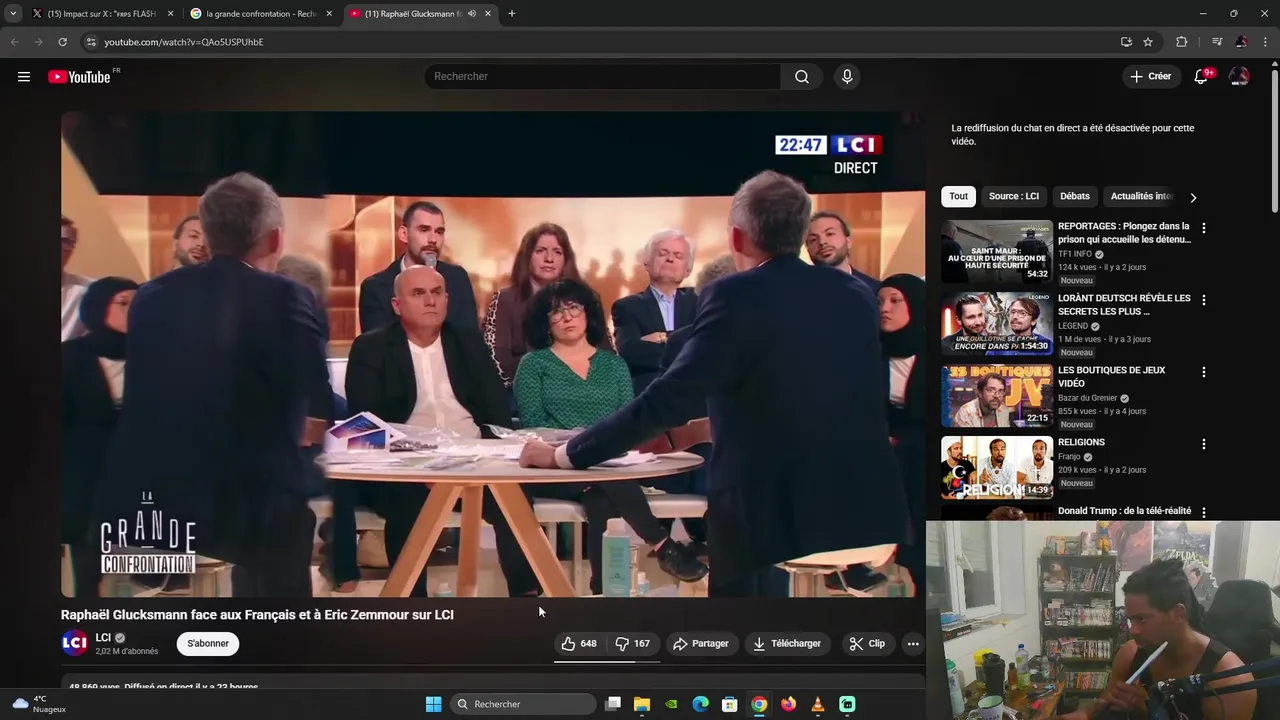Show more filter chips with right arrow
This screenshot has width=1280, height=720.
click(1193, 198)
